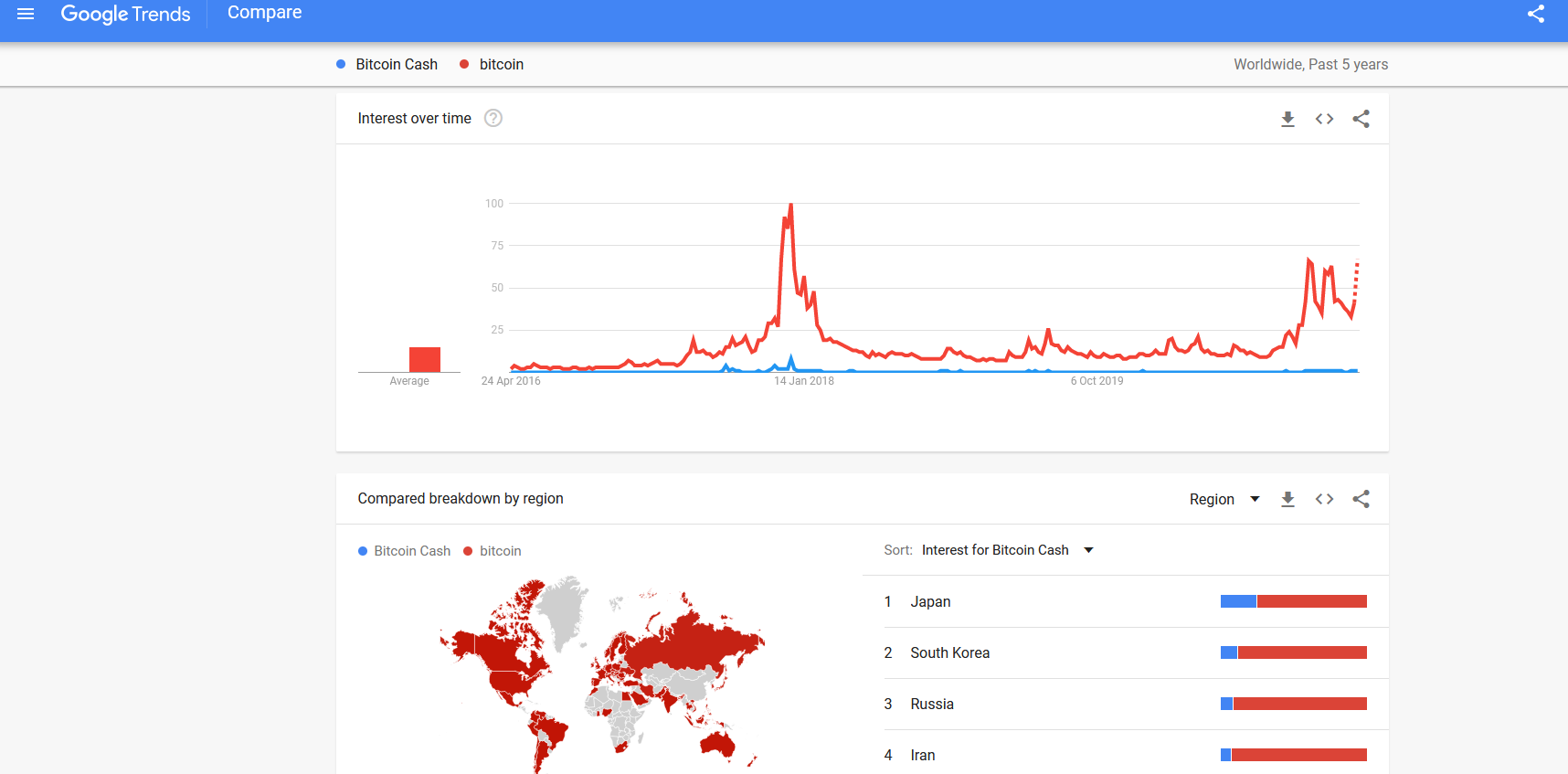Open embed code for Interest over time
1568x774 pixels.
pos(1324,119)
